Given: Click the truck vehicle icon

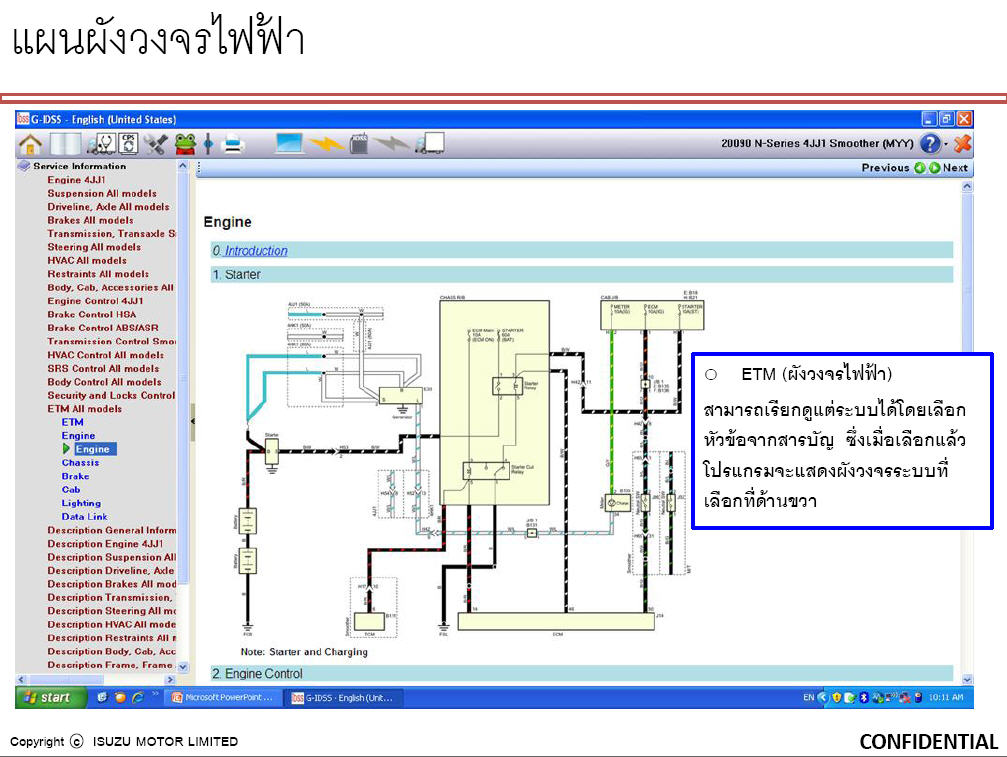Looking at the screenshot, I should click(430, 143).
